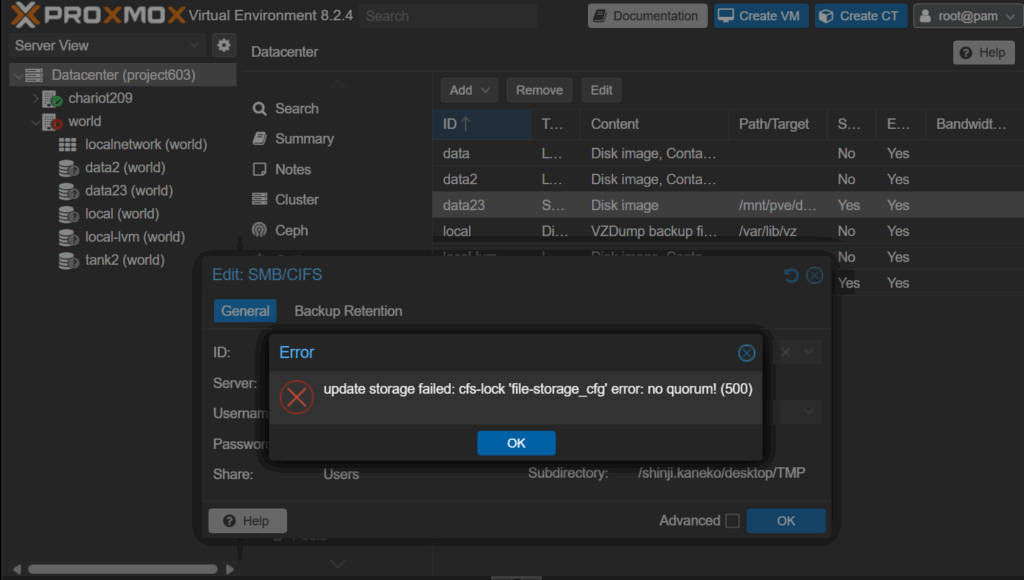Open the Add storage dropdown

469,90
